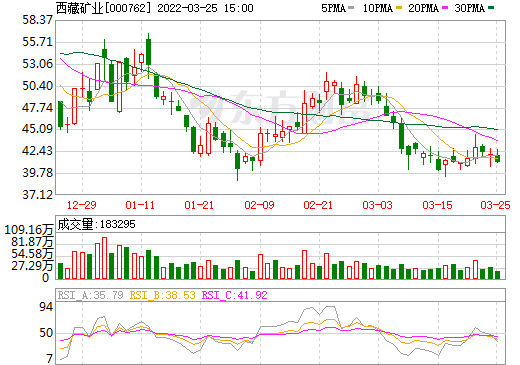Image resolution: width=520 pixels, height=365 pixels.
Task: Click the 20PMA magenta legend marker
Action: pos(445,8)
